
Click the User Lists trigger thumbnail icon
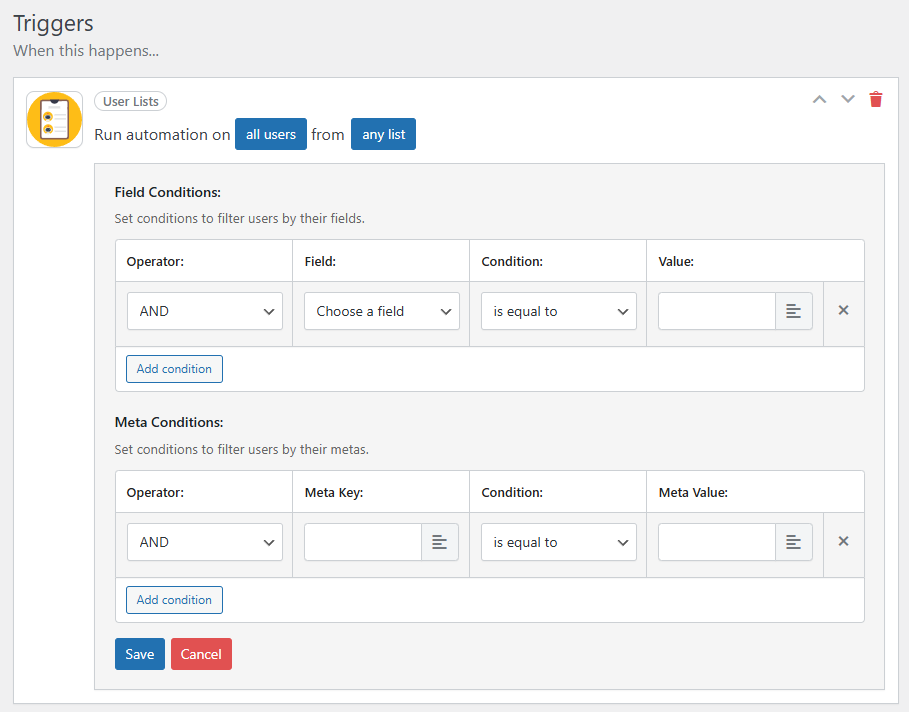pos(54,120)
